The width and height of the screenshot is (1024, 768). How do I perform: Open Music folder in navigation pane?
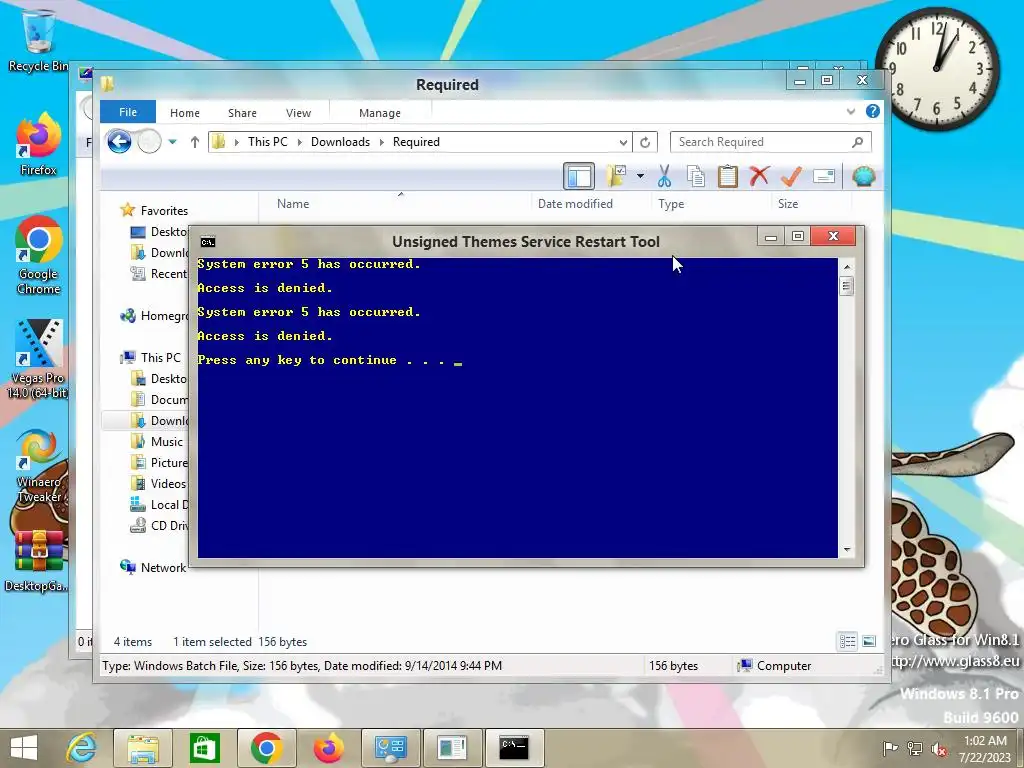tap(167, 442)
